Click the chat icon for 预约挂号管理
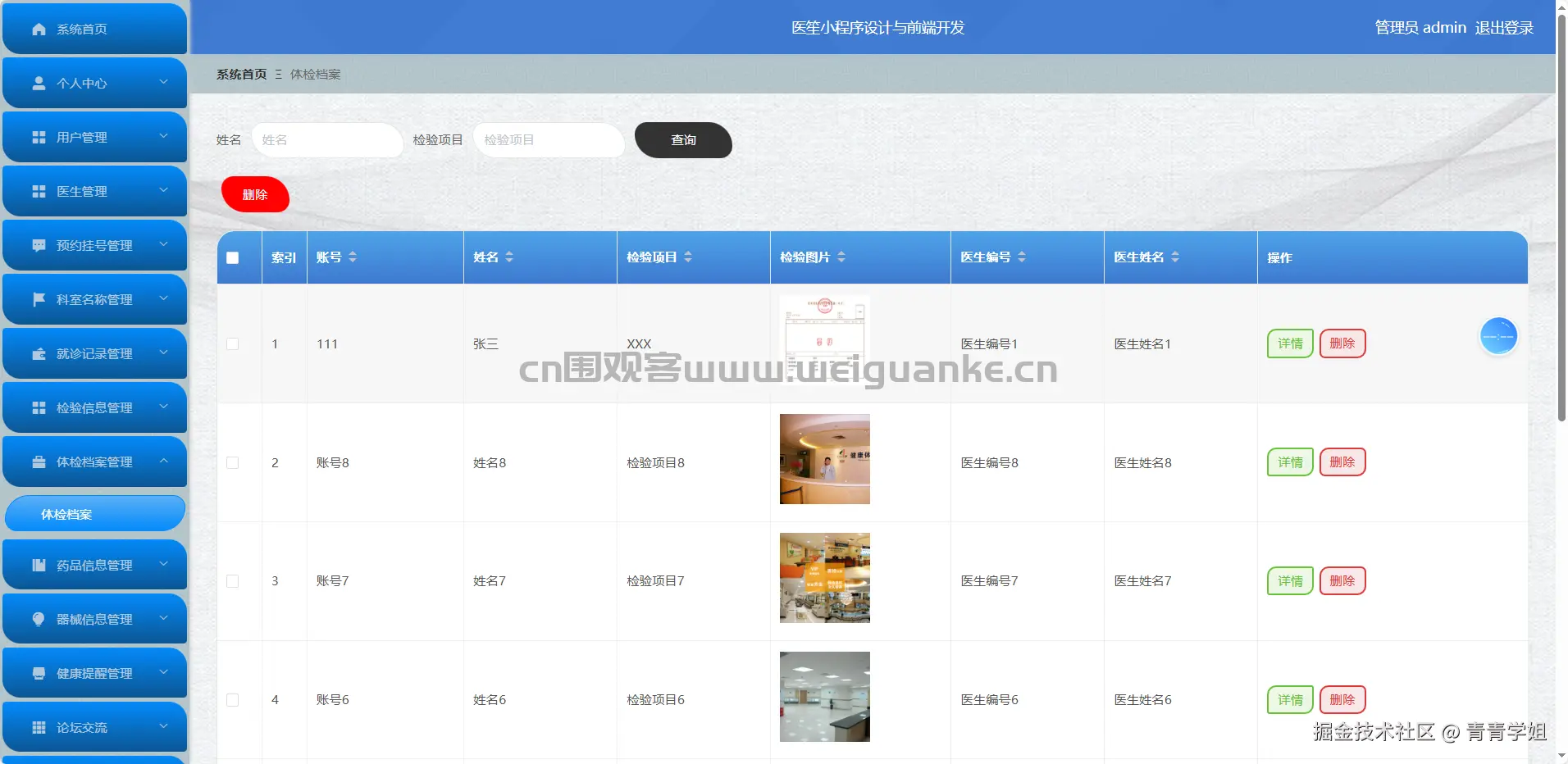The image size is (1568, 764). click(39, 246)
